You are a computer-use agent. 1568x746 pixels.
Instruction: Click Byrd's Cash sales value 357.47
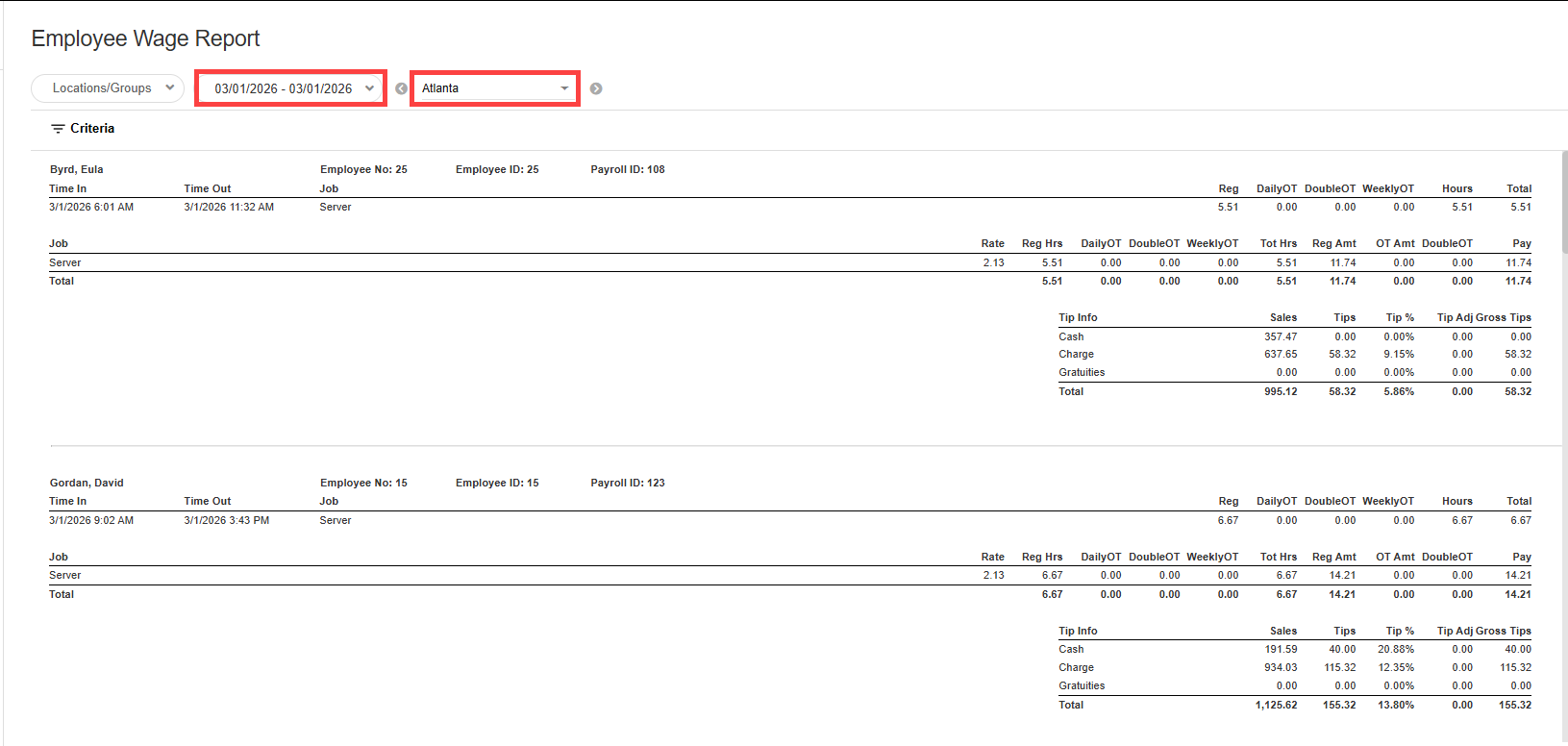pos(1281,336)
